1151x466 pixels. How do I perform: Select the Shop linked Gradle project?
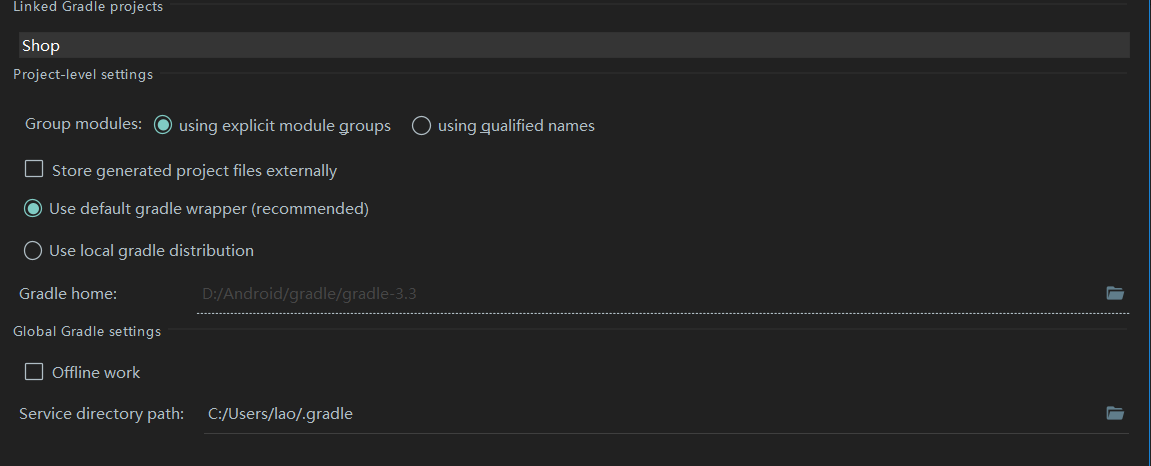[574, 45]
